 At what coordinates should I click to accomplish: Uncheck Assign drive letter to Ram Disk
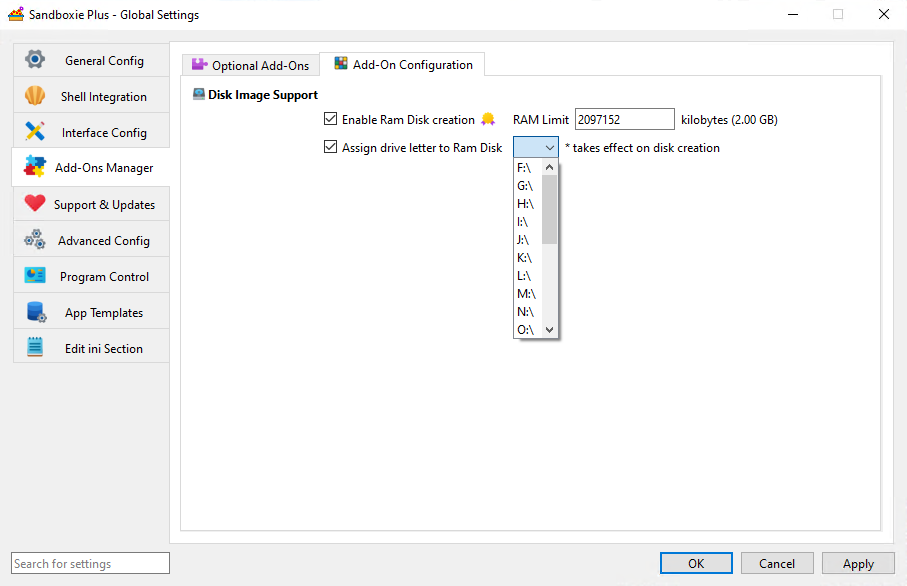[x=331, y=147]
